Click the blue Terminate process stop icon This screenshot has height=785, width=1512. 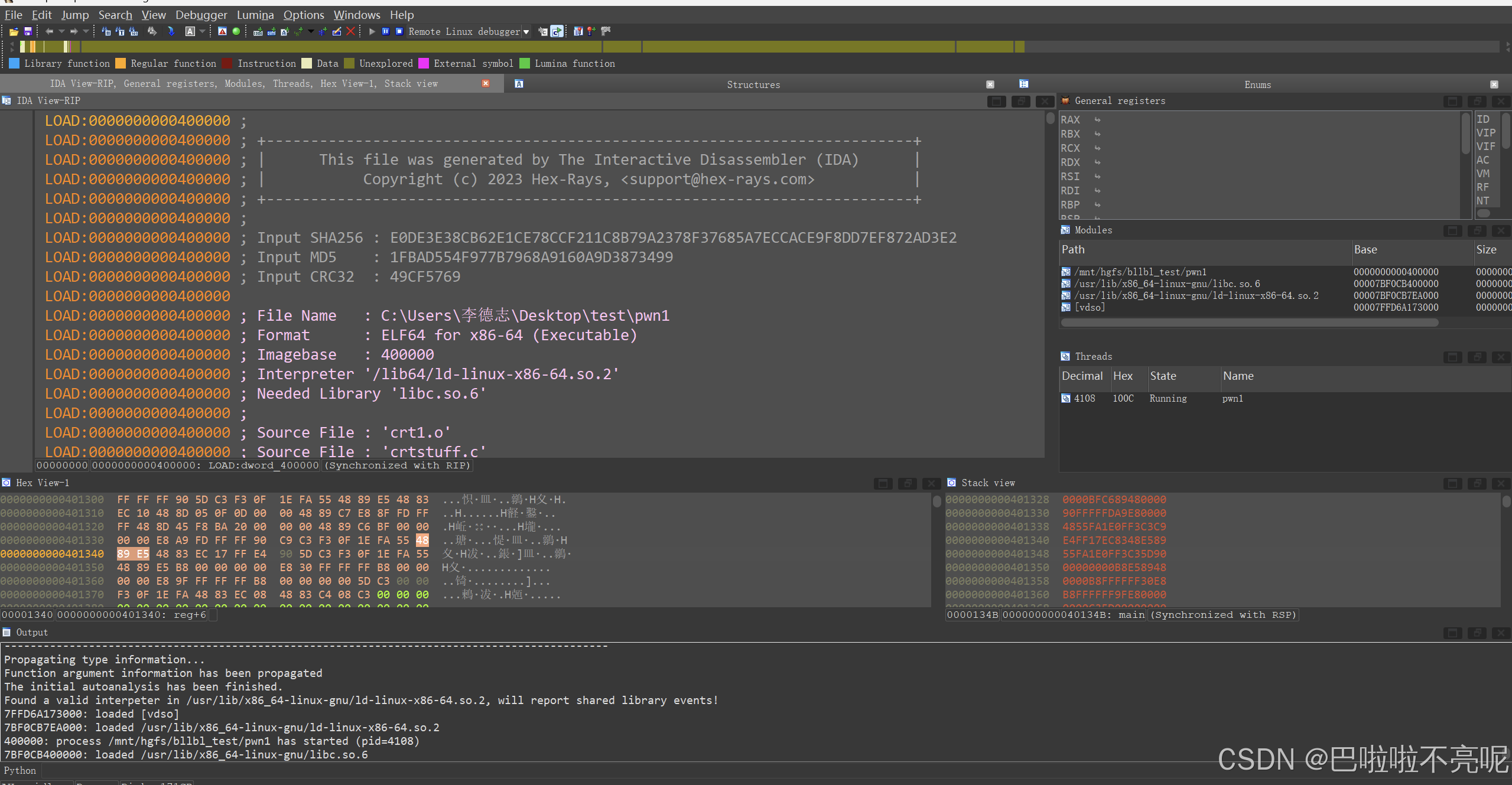[399, 31]
